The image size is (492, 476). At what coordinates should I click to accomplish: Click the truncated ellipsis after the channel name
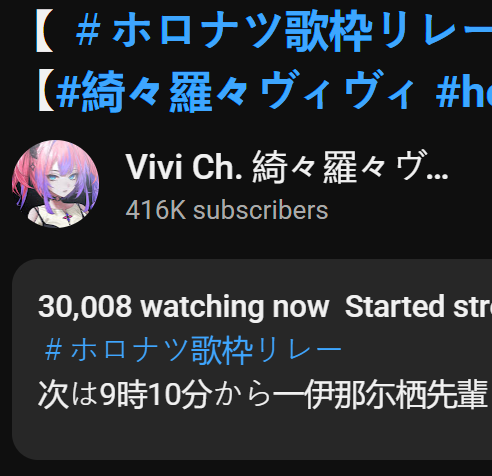point(437,176)
